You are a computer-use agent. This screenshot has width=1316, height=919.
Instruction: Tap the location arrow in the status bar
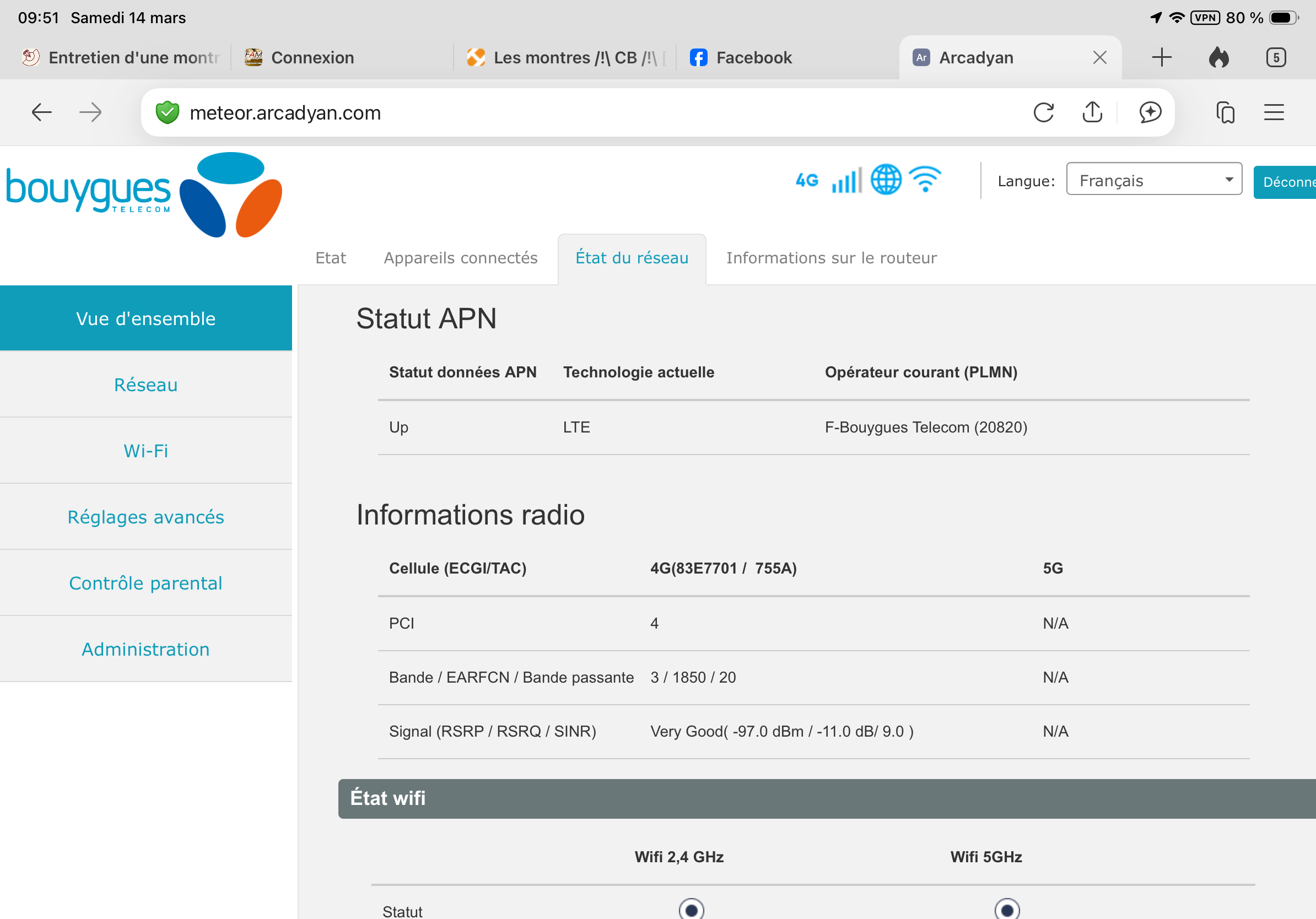(1156, 18)
